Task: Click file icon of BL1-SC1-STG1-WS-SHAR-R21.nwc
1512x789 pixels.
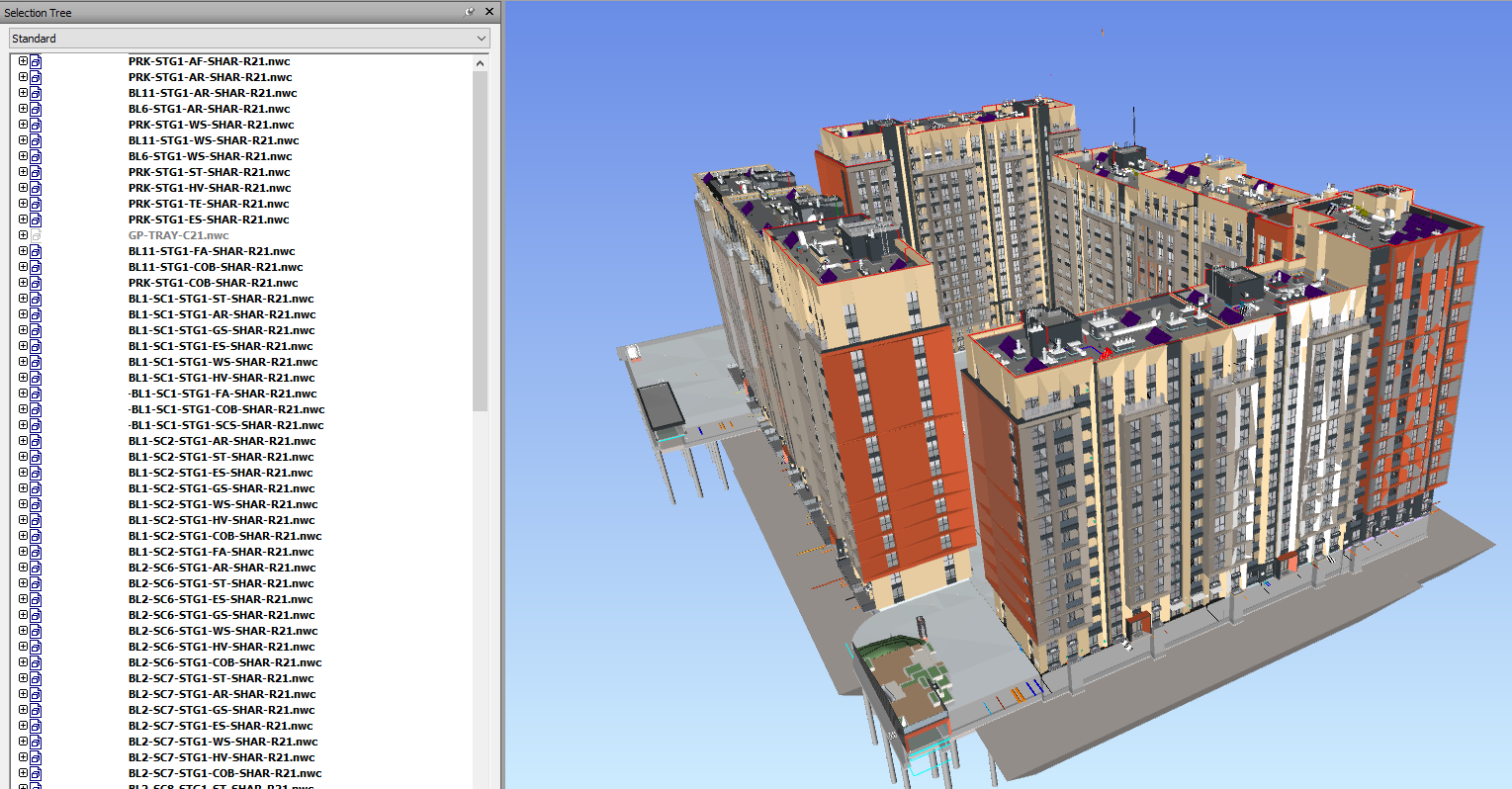Action: [36, 362]
